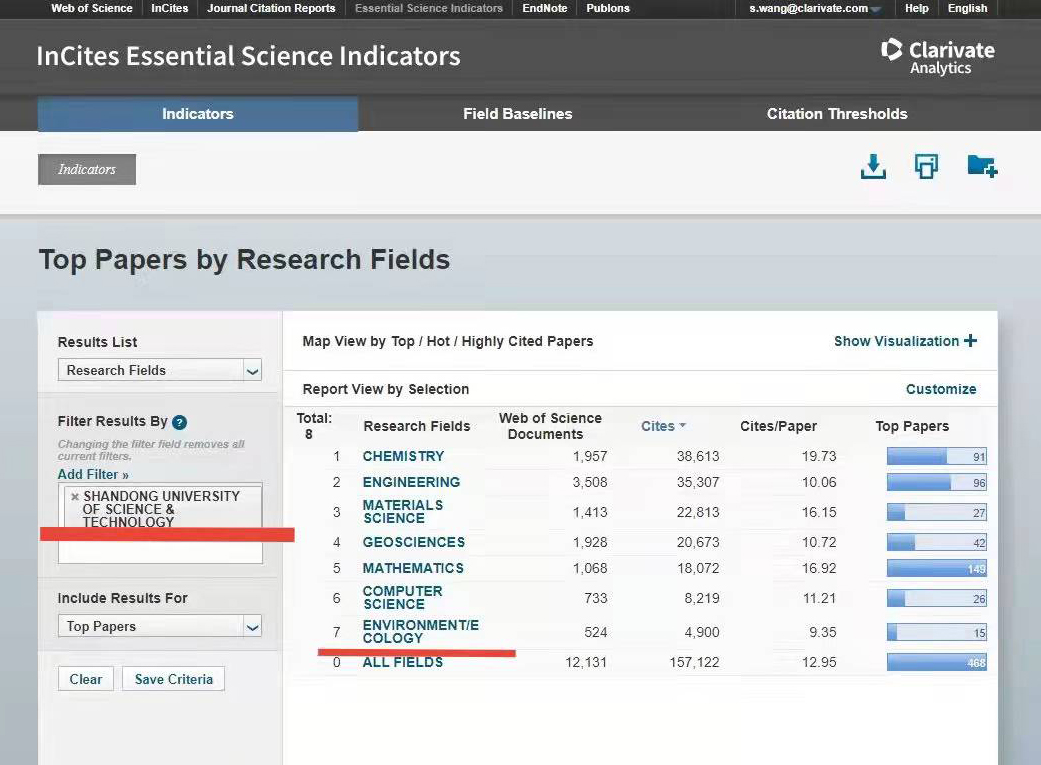The width and height of the screenshot is (1041, 765).
Task: Expand the s.wang@clarivate.com account menu
Action: (876, 9)
